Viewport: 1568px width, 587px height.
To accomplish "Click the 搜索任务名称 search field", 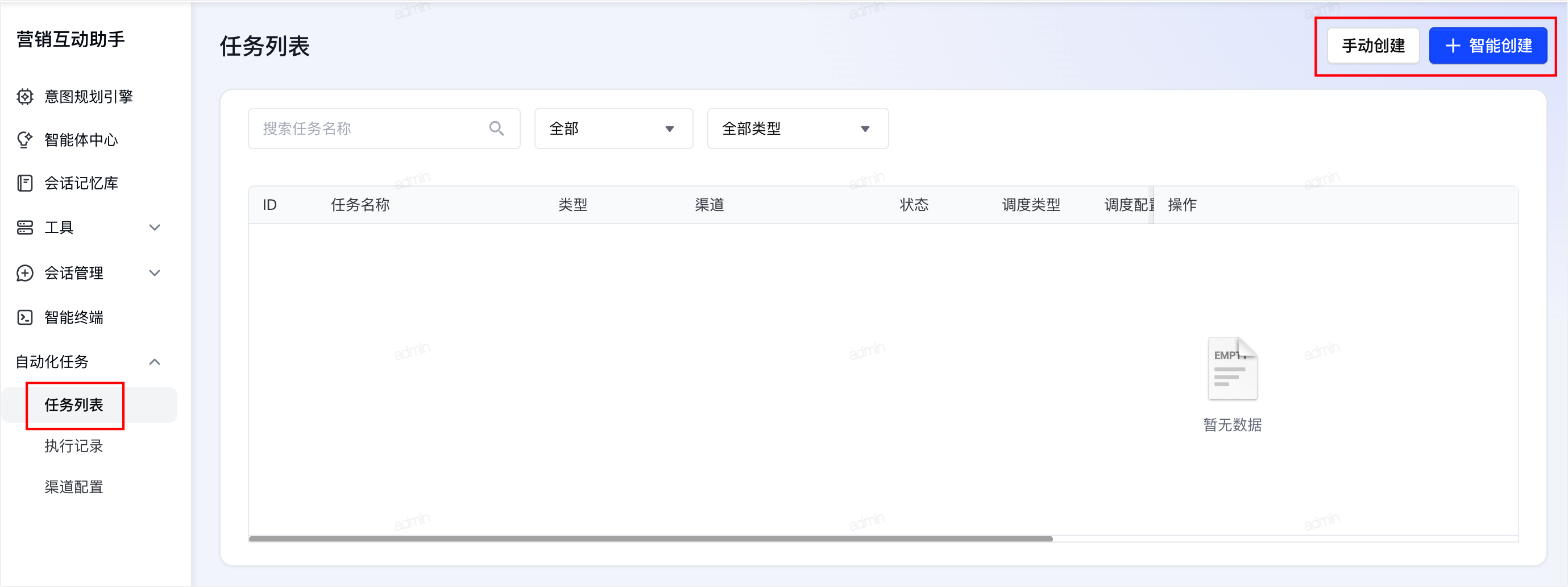I will click(x=384, y=129).
